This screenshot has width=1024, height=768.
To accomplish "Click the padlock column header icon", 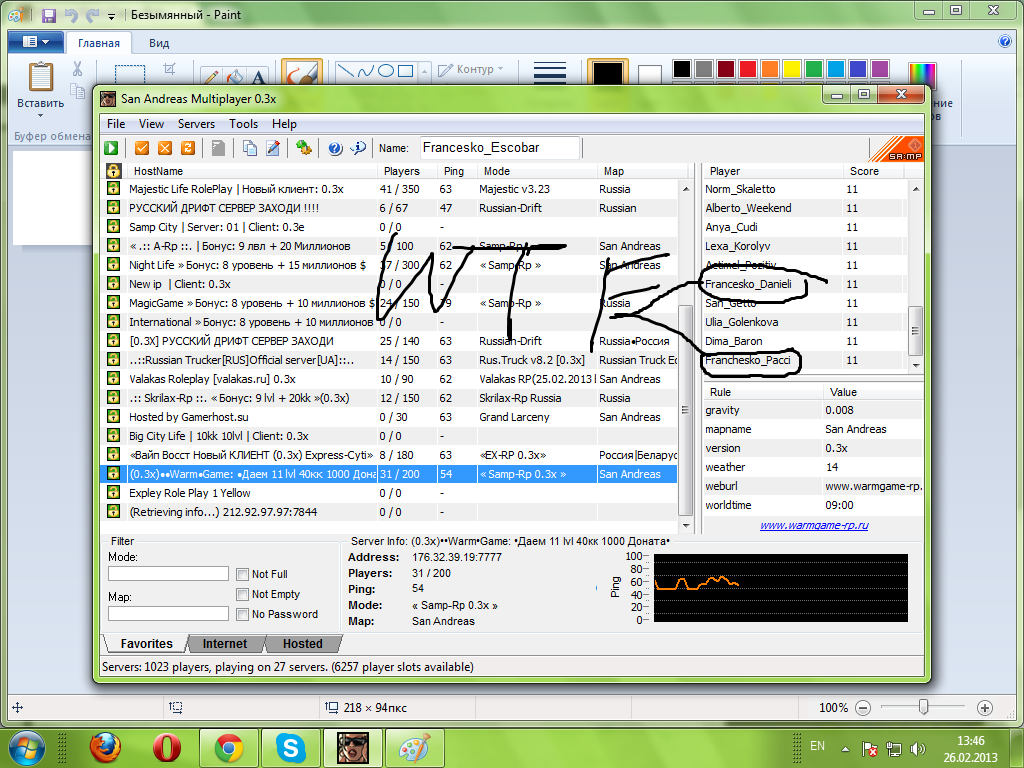I will 114,171.
